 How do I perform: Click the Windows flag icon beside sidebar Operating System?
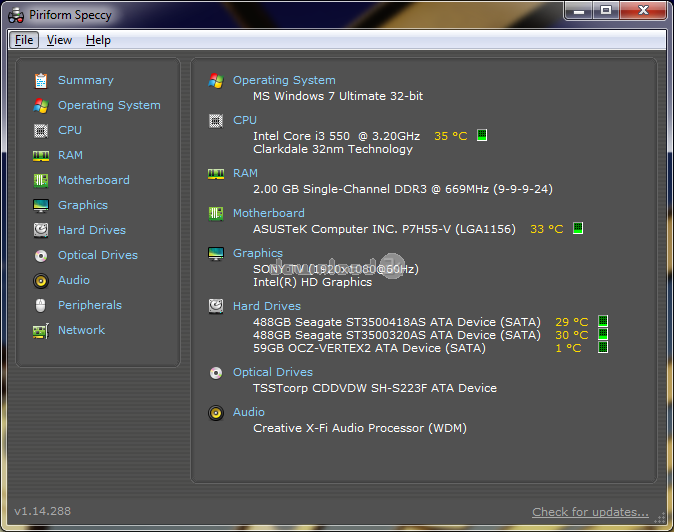[41, 106]
